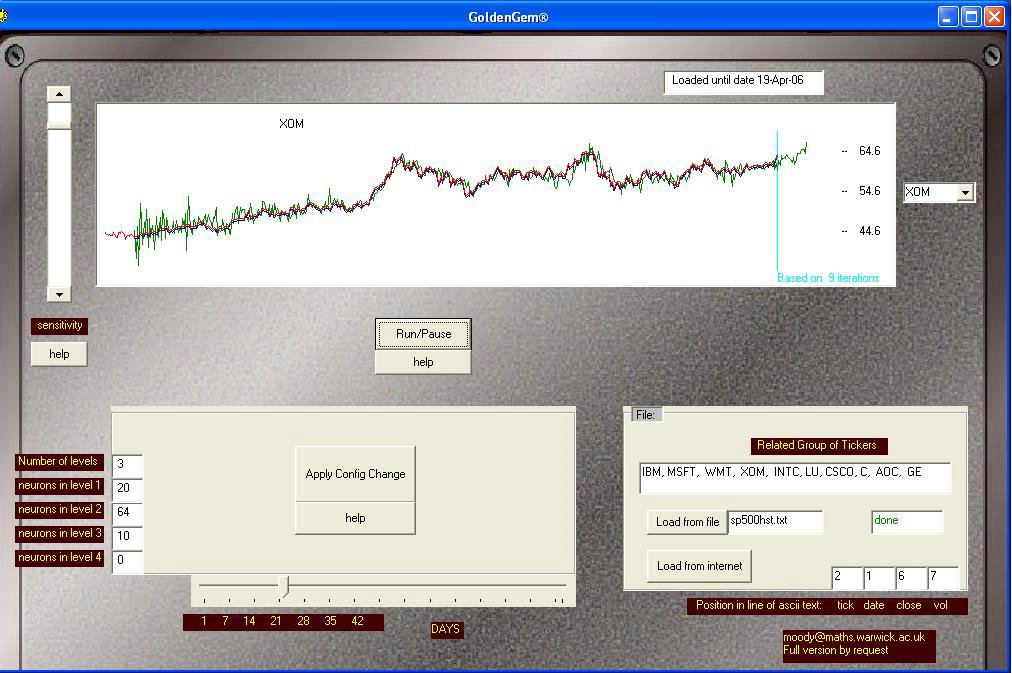The width and height of the screenshot is (1012, 673).
Task: Click neurons in level 3 input
Action: coord(127,537)
